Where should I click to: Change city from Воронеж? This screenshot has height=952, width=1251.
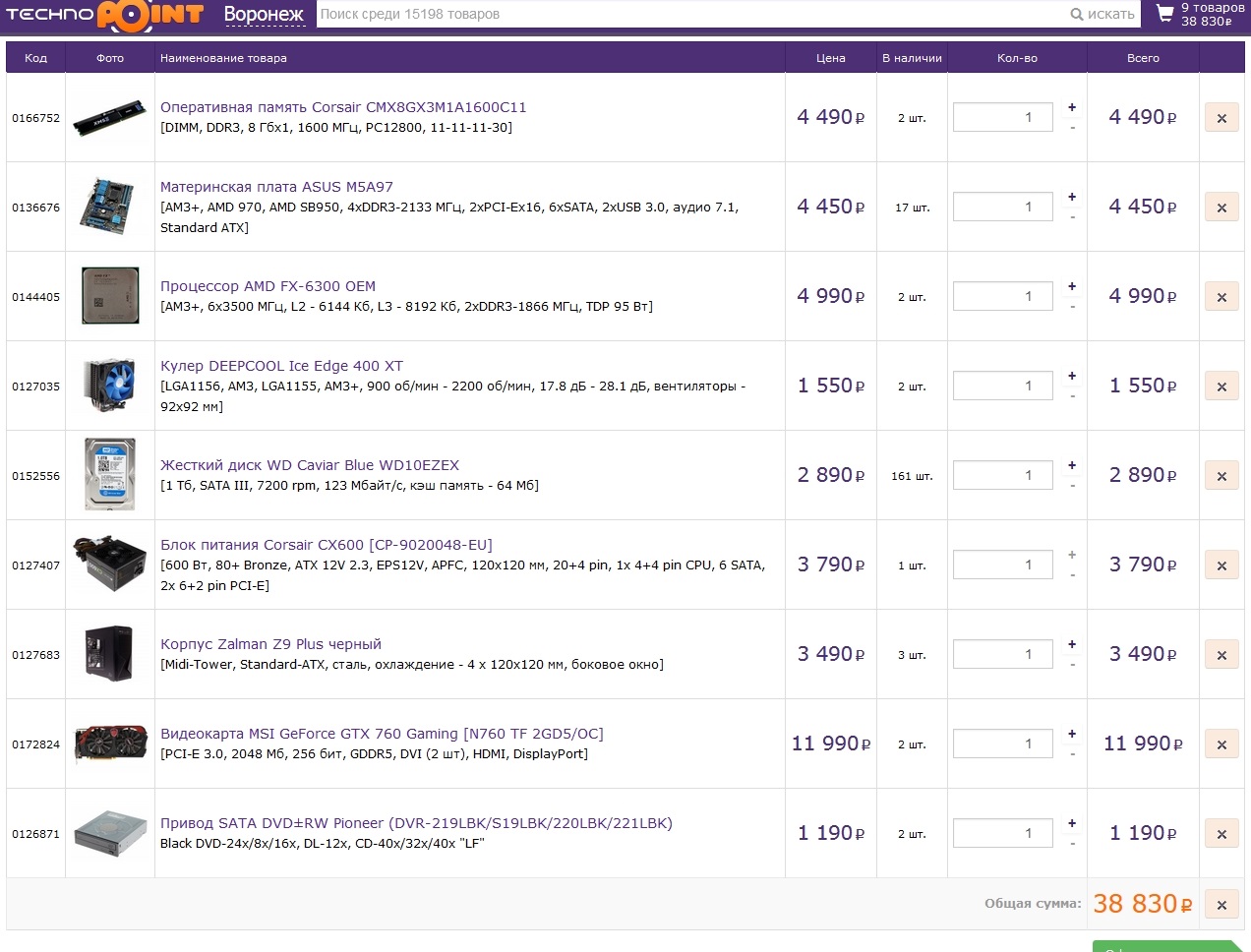point(264,15)
